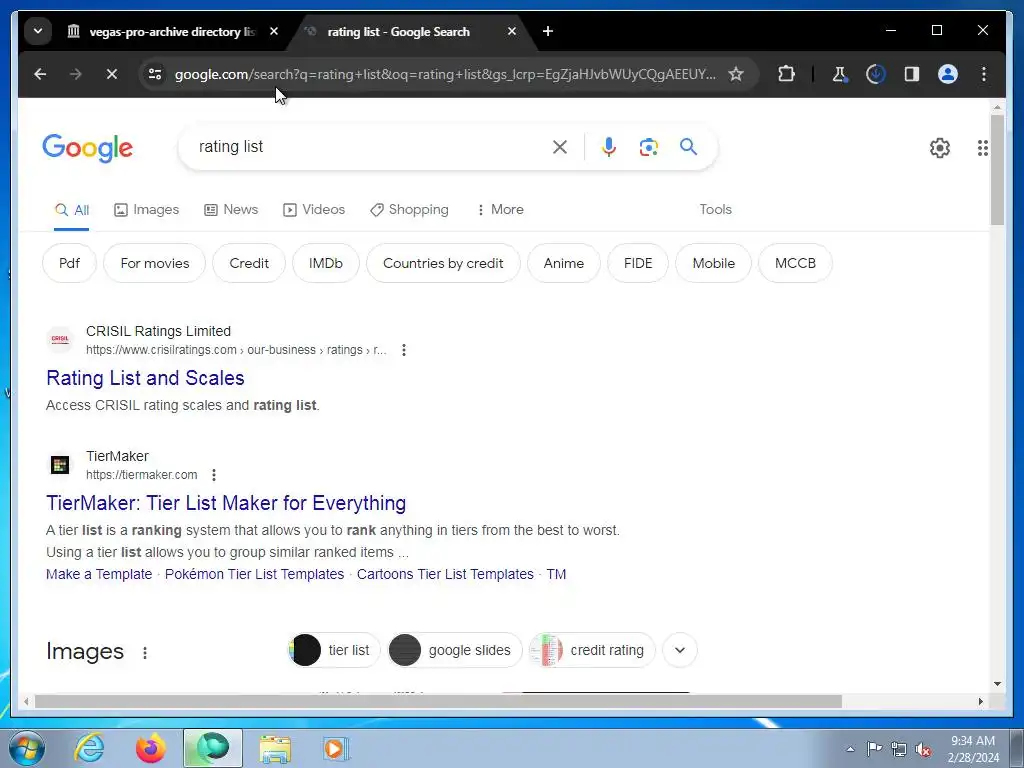1024x768 pixels.
Task: Select the tier list image chip
Action: [x=334, y=650]
